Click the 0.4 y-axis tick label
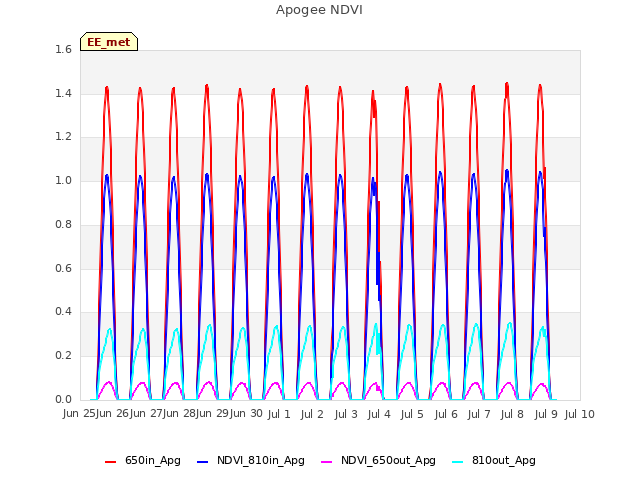This screenshot has height=480, width=640. point(63,312)
